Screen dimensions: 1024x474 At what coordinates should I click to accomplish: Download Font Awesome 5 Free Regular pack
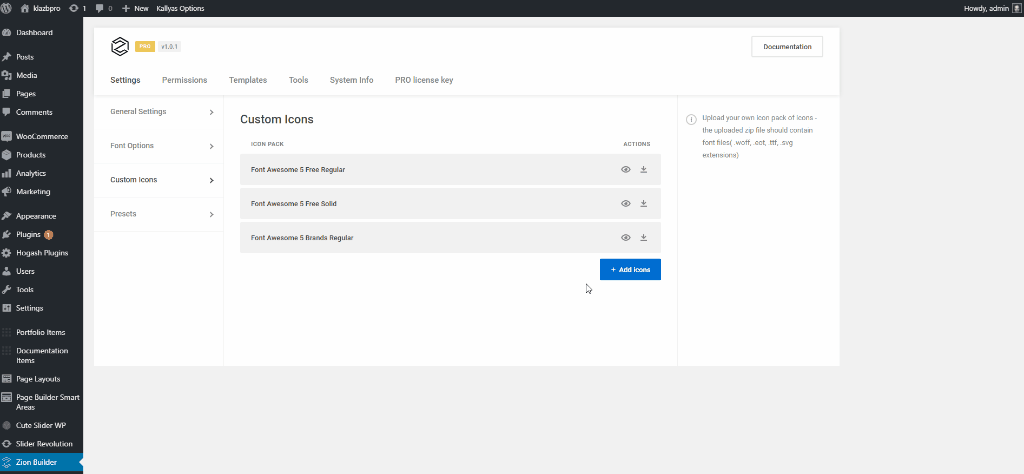(643, 170)
